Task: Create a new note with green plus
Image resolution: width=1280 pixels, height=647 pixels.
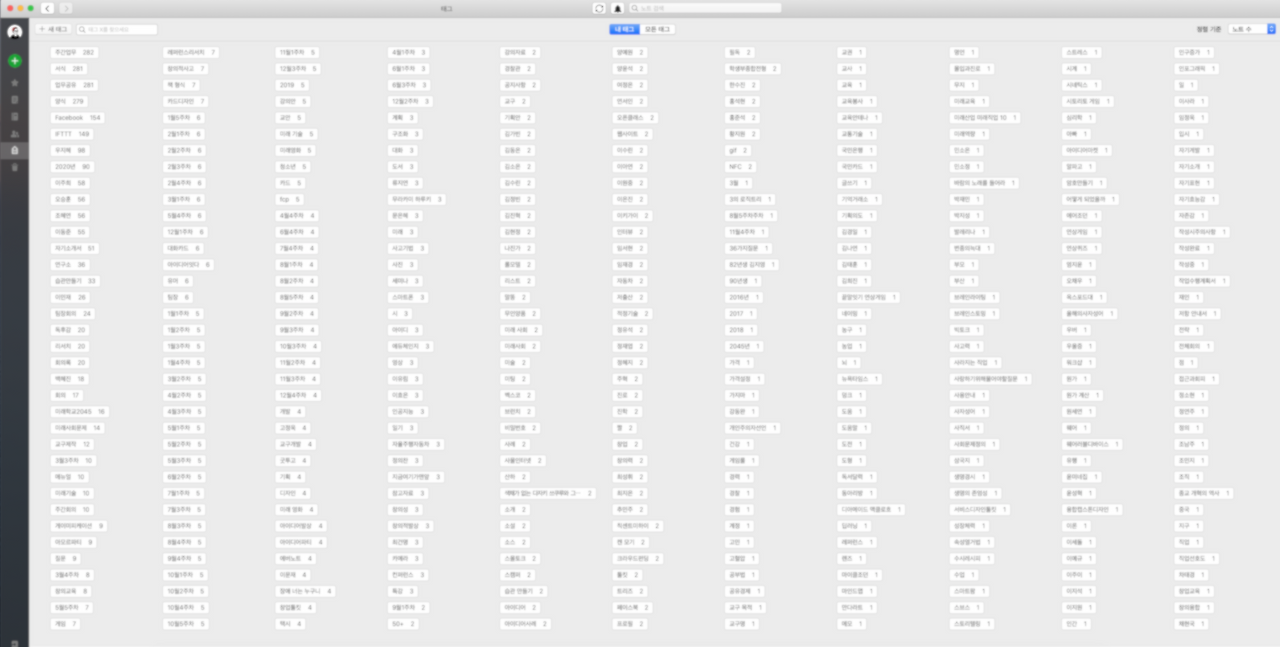Action: pyautogui.click(x=14, y=61)
